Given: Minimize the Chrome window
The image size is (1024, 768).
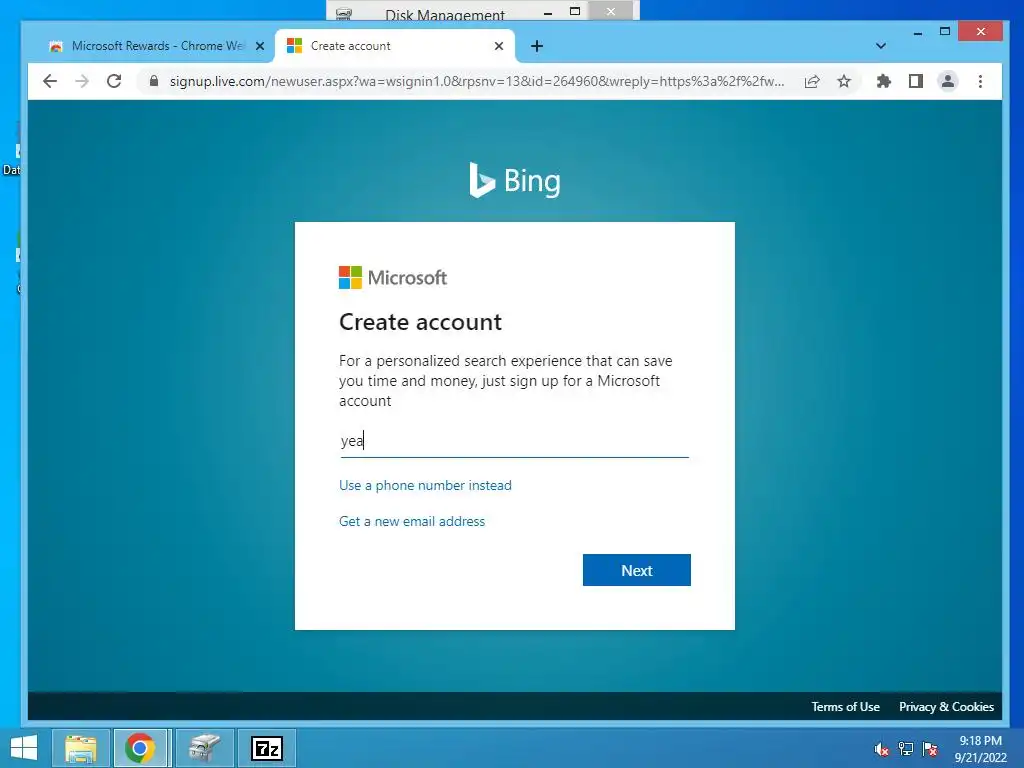Looking at the screenshot, I should tap(918, 31).
